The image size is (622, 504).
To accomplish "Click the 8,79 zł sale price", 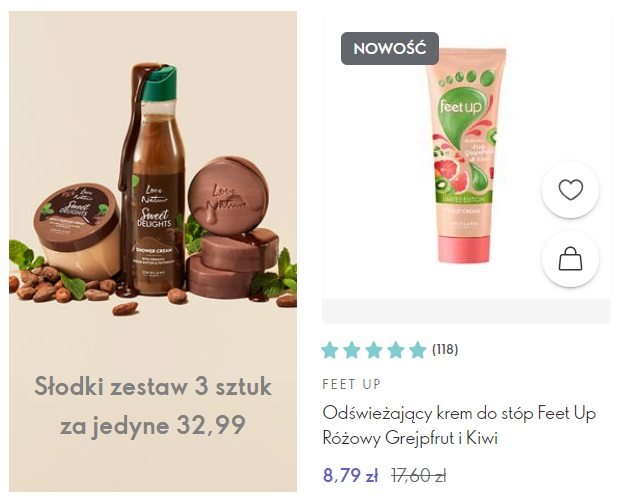I will pyautogui.click(x=350, y=475).
